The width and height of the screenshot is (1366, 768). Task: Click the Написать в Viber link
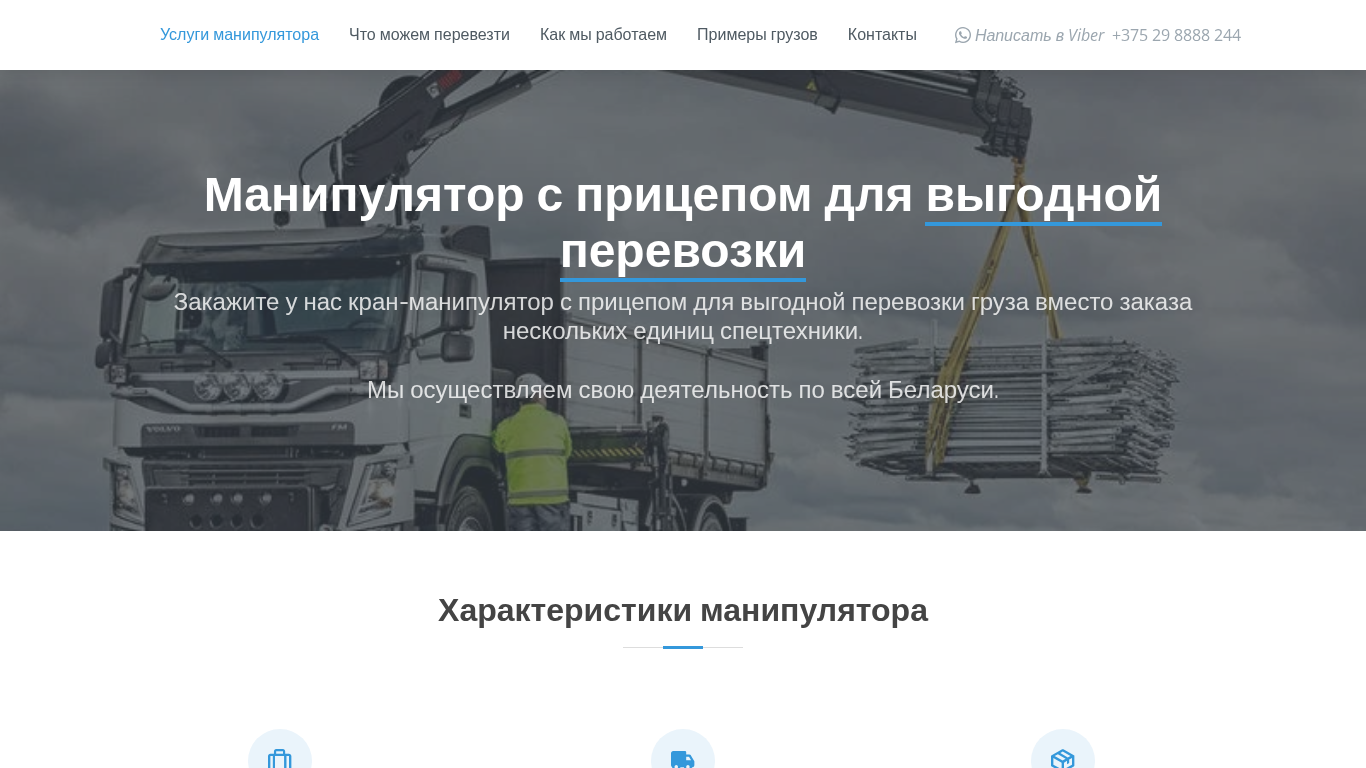(x=1039, y=36)
